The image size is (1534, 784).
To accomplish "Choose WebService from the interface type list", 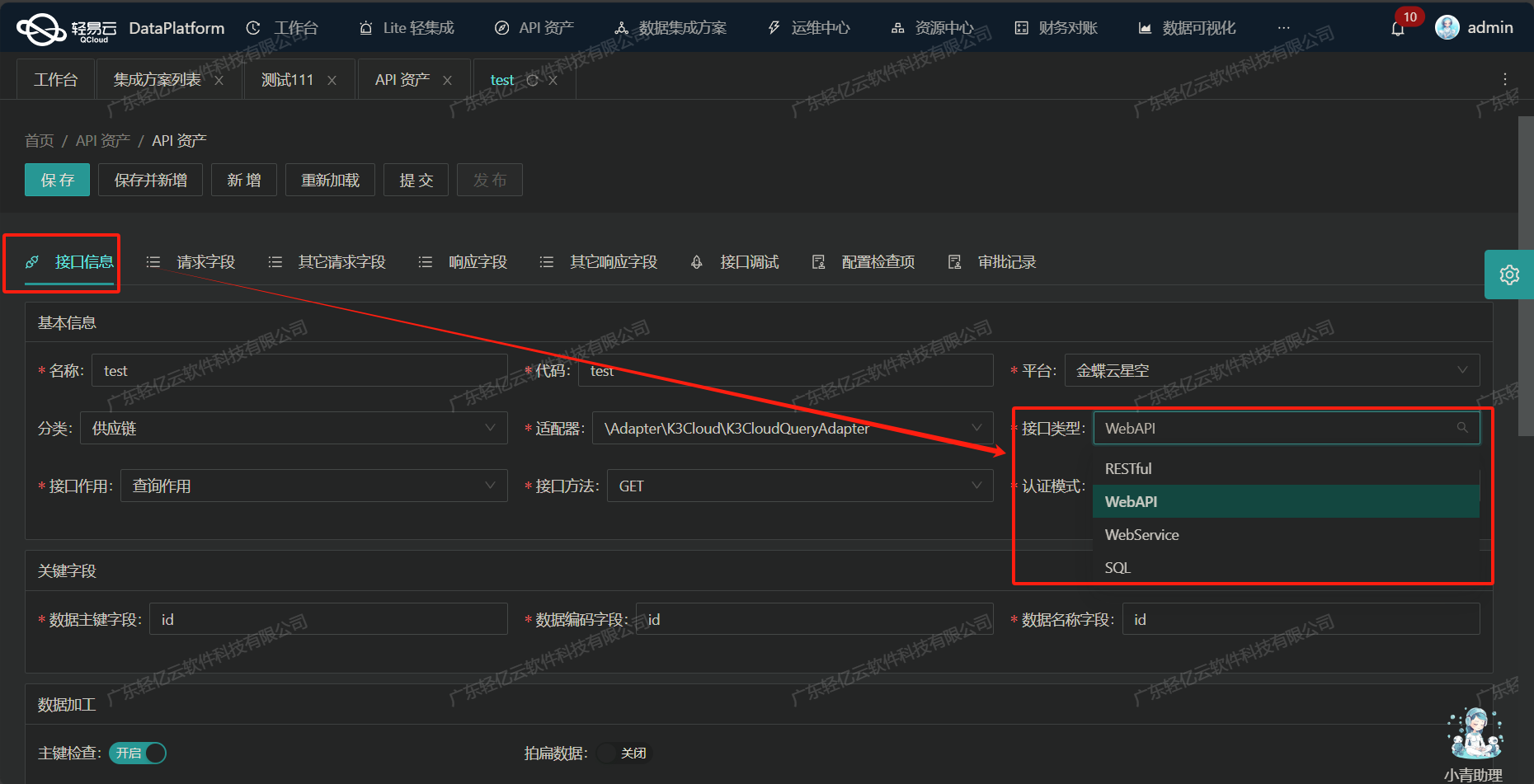I will click(1287, 534).
